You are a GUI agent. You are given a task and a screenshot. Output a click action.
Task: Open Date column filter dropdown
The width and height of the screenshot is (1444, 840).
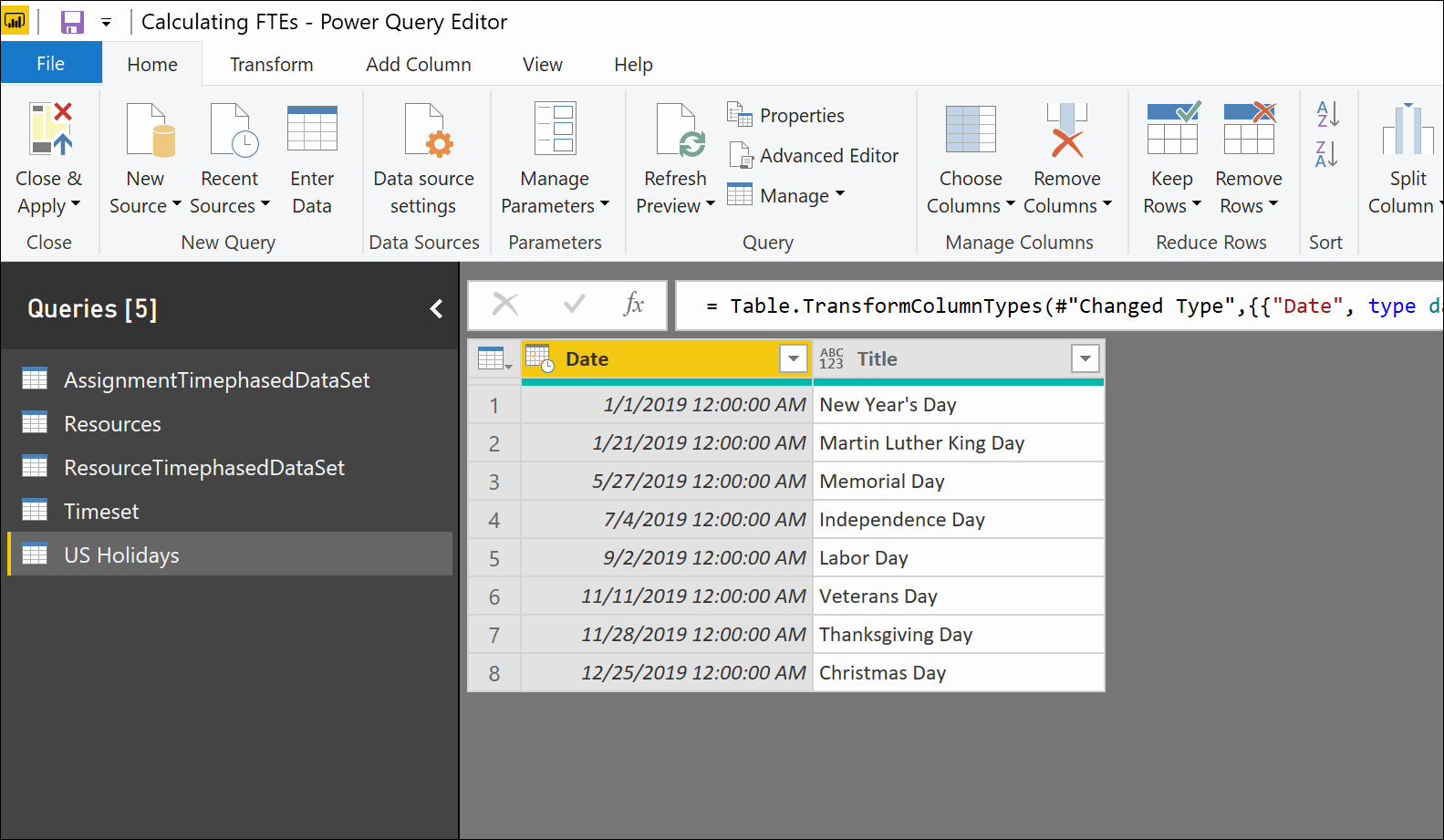(x=794, y=358)
